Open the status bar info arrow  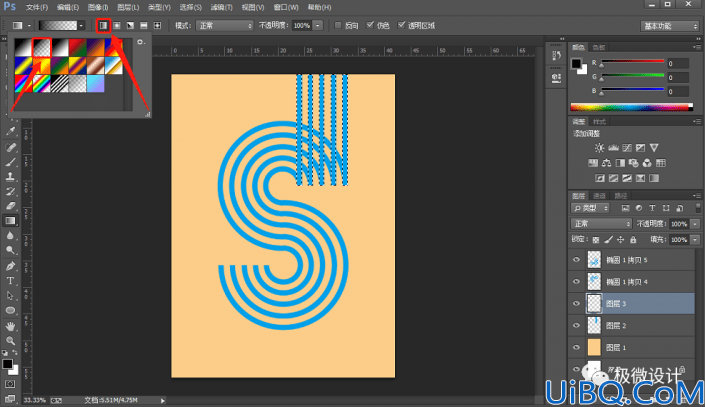coord(163,400)
